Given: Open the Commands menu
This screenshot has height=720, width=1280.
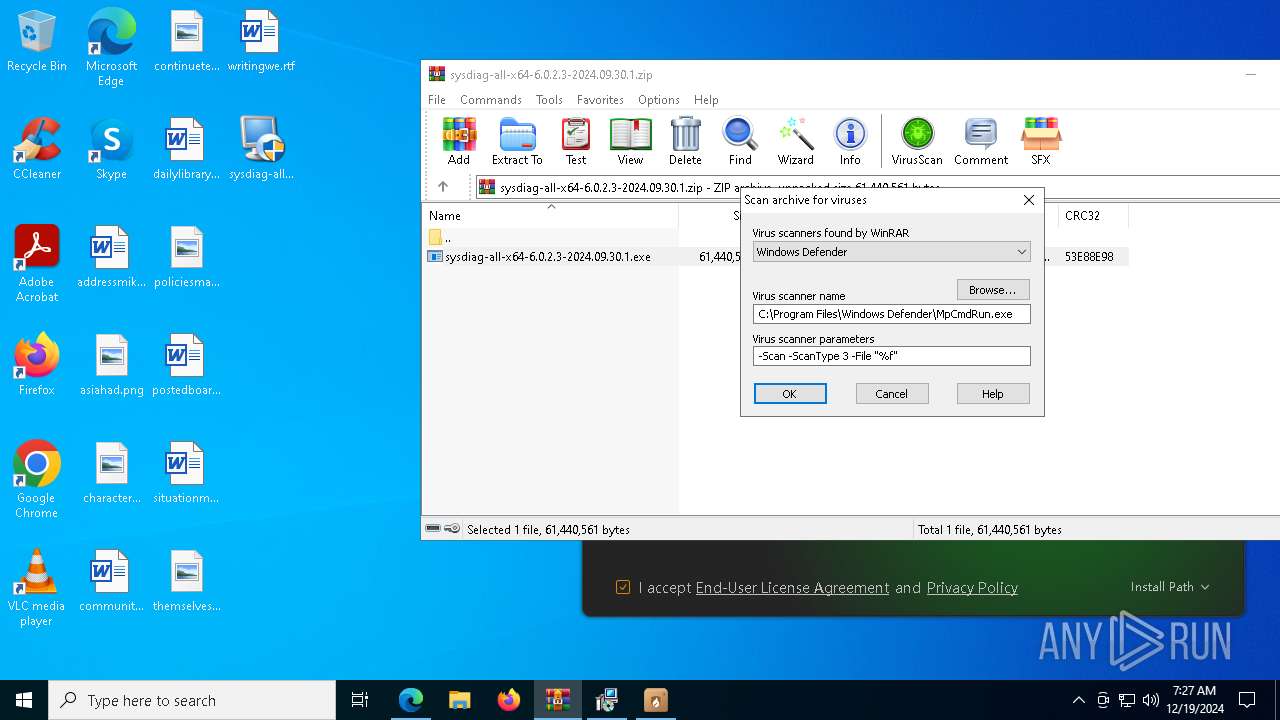Looking at the screenshot, I should (x=491, y=100).
